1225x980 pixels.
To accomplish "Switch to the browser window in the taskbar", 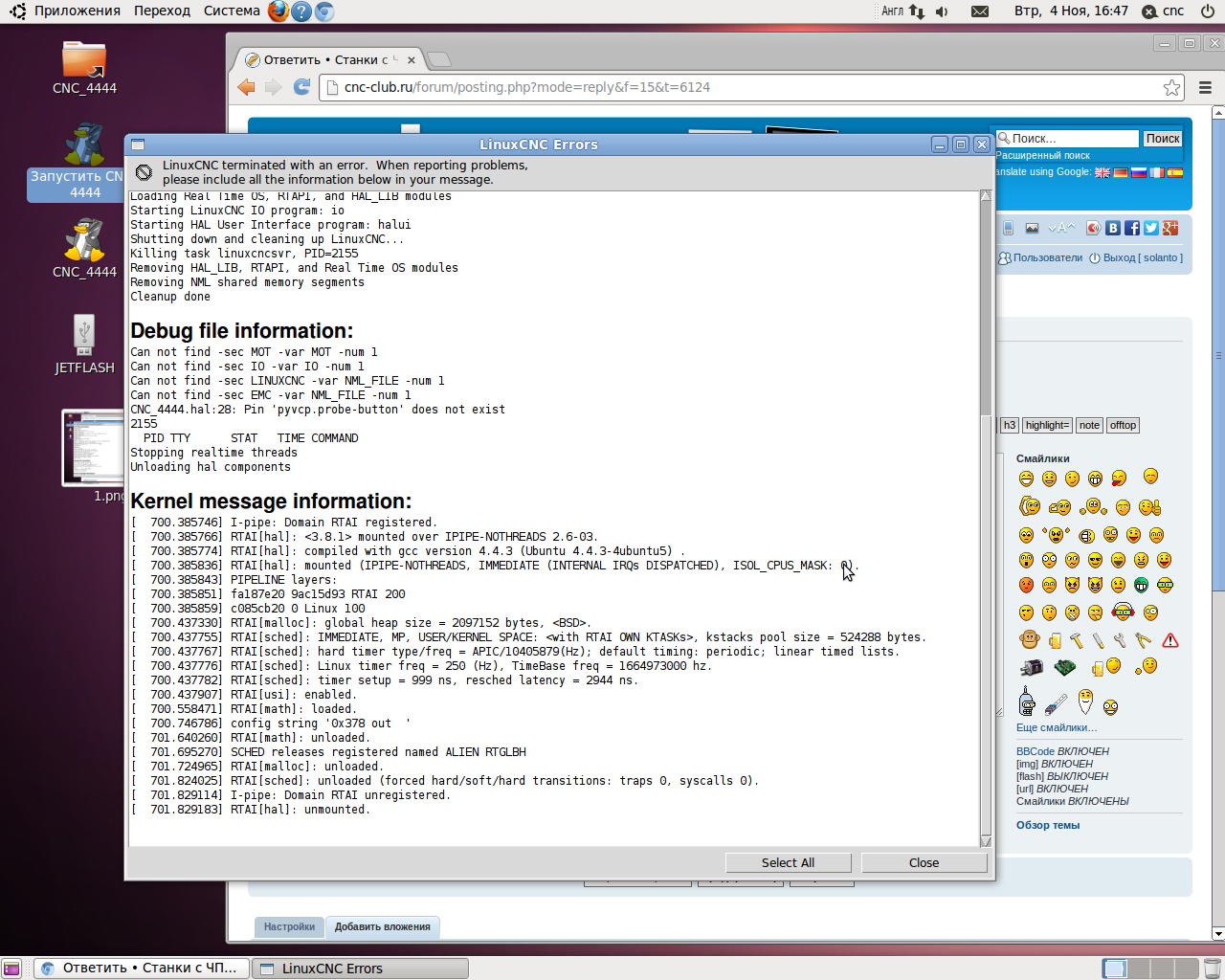I will point(141,969).
